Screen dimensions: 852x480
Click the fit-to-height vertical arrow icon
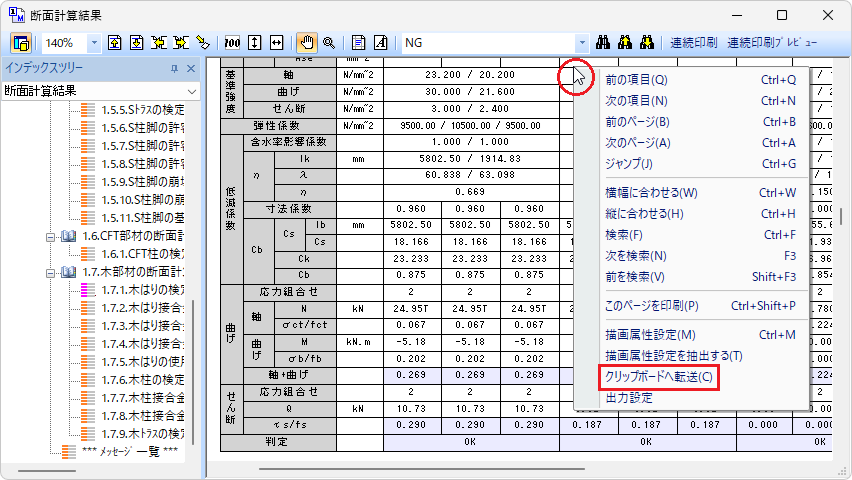click(255, 43)
